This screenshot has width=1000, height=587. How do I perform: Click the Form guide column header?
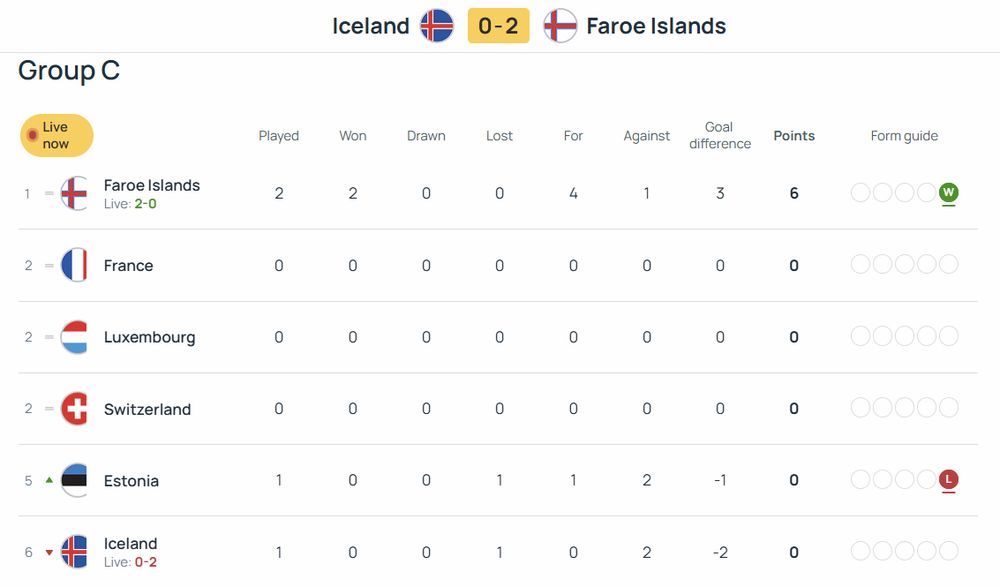click(x=904, y=136)
